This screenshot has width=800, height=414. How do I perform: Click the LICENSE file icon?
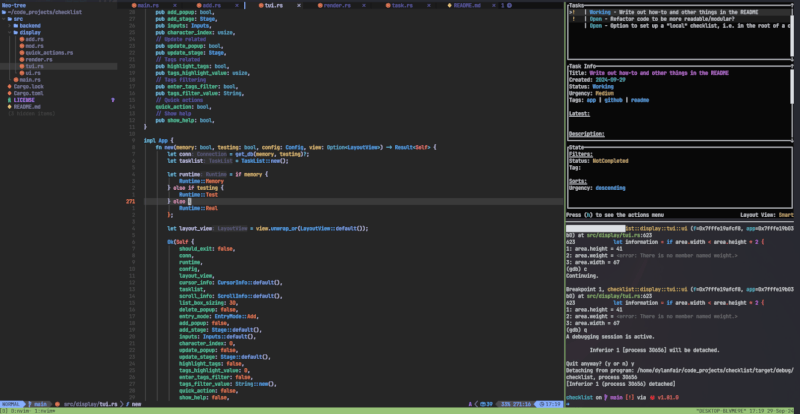coord(9,100)
